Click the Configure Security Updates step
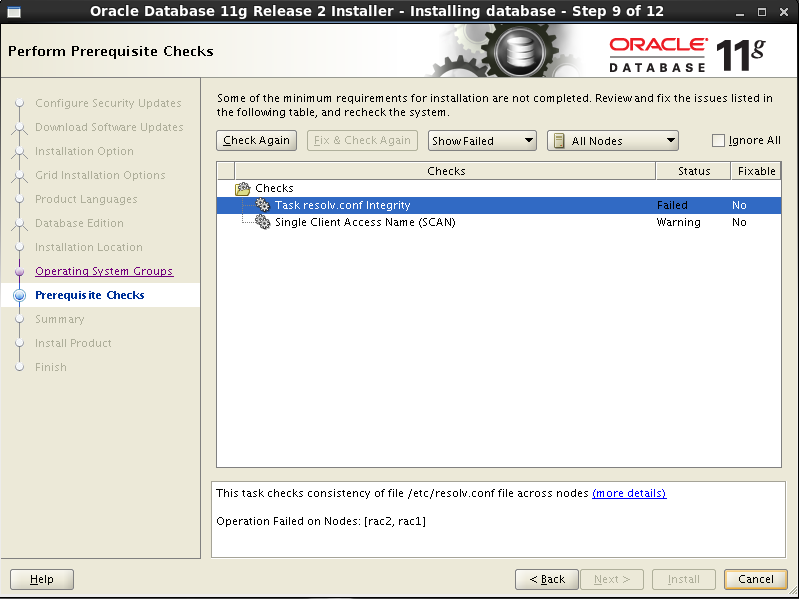The image size is (799, 599). pyautogui.click(x=108, y=103)
